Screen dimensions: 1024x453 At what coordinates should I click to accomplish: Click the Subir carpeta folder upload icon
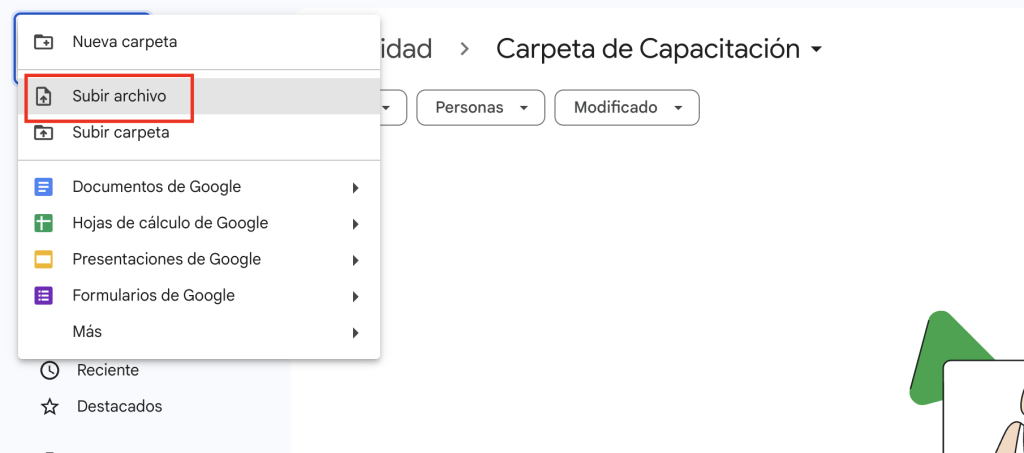pos(43,133)
